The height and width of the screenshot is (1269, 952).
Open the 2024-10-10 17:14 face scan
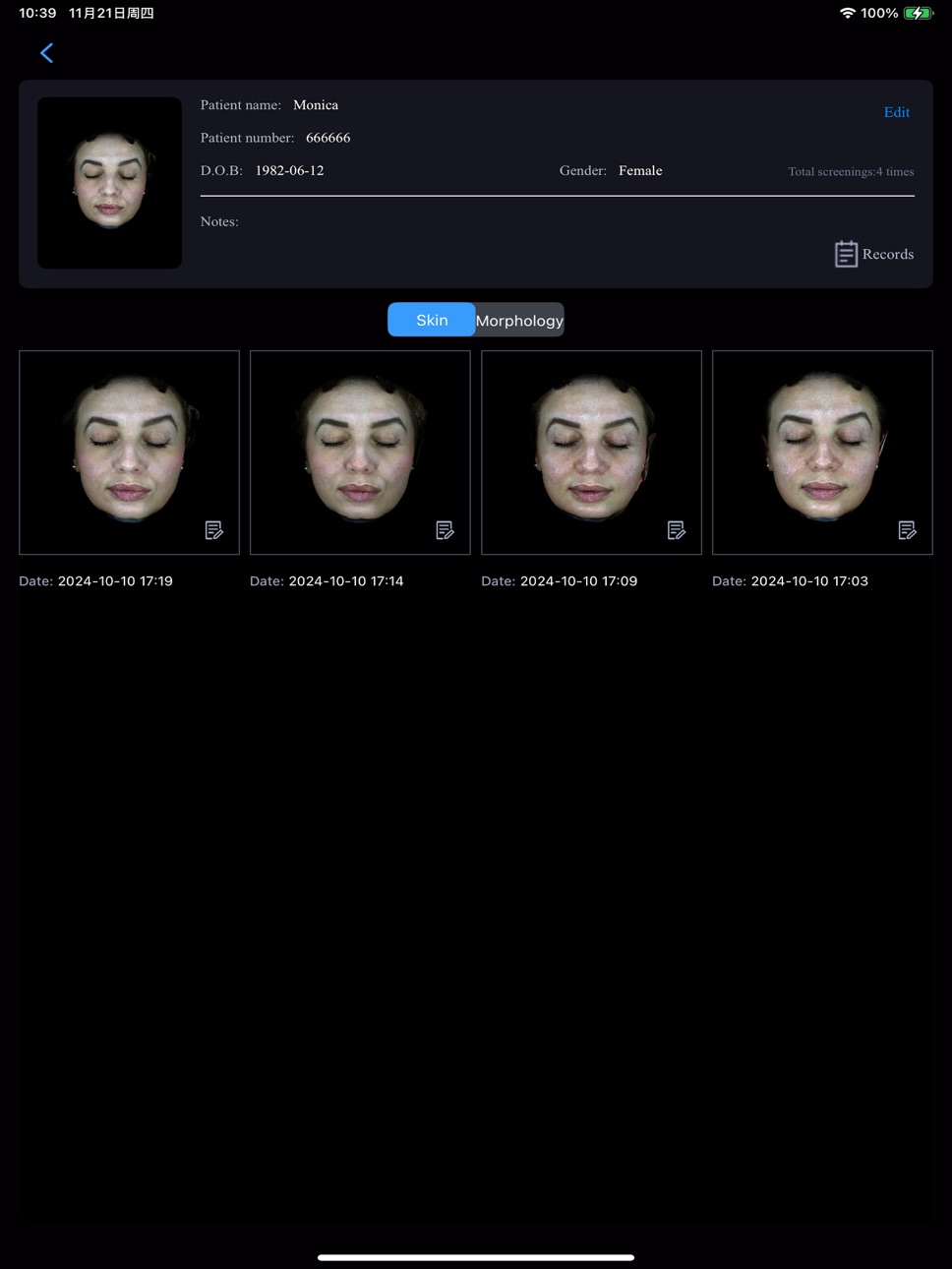coord(360,453)
